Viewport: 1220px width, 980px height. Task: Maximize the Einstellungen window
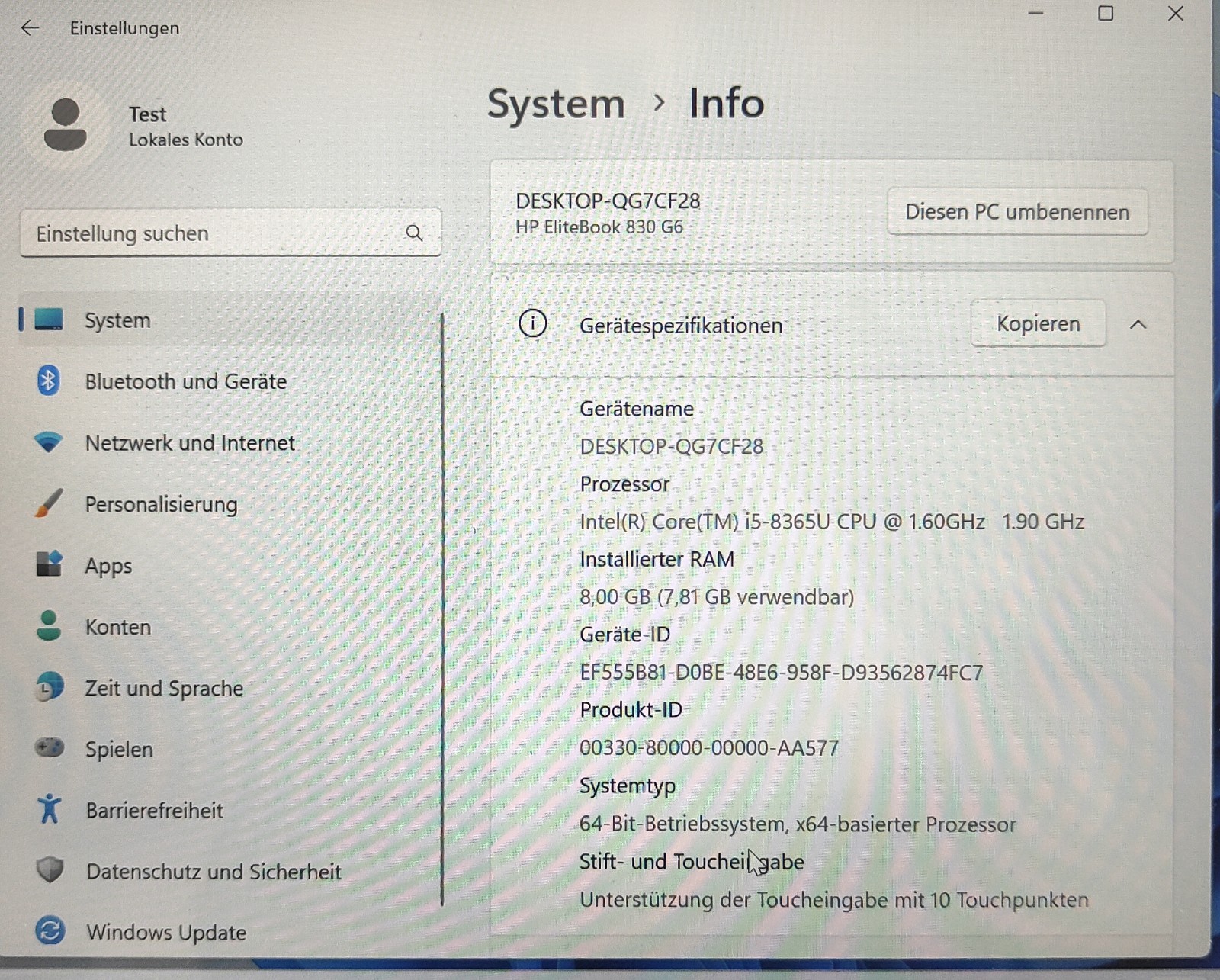(1106, 14)
